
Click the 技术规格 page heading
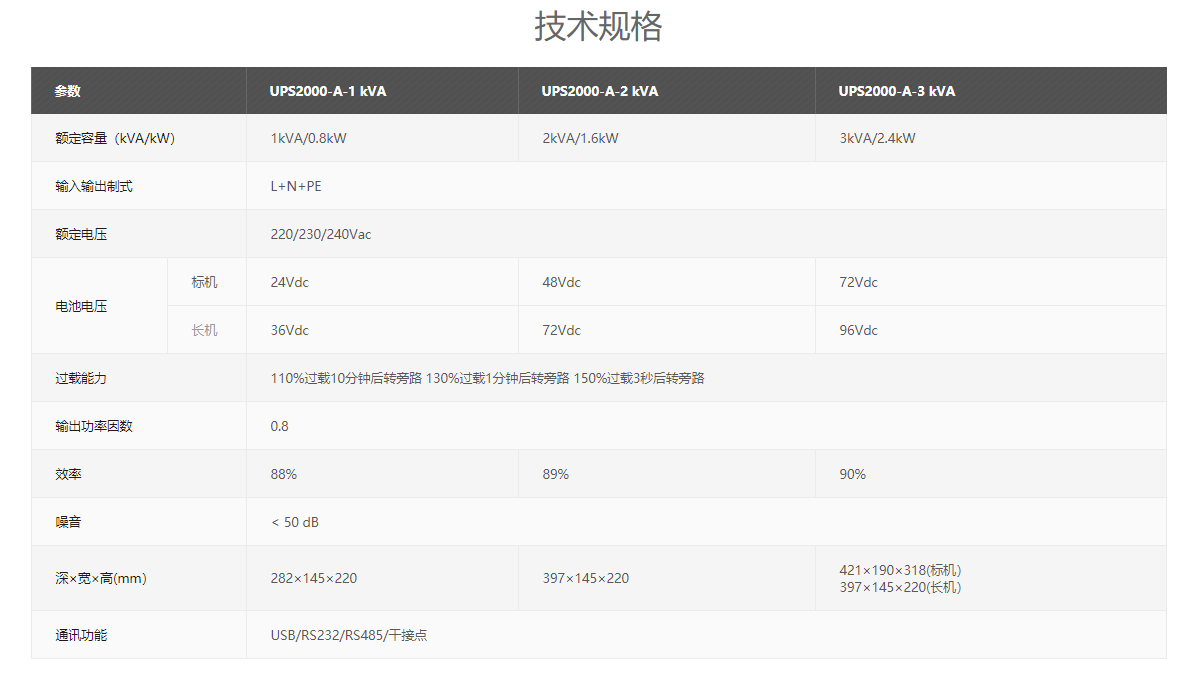click(x=598, y=26)
